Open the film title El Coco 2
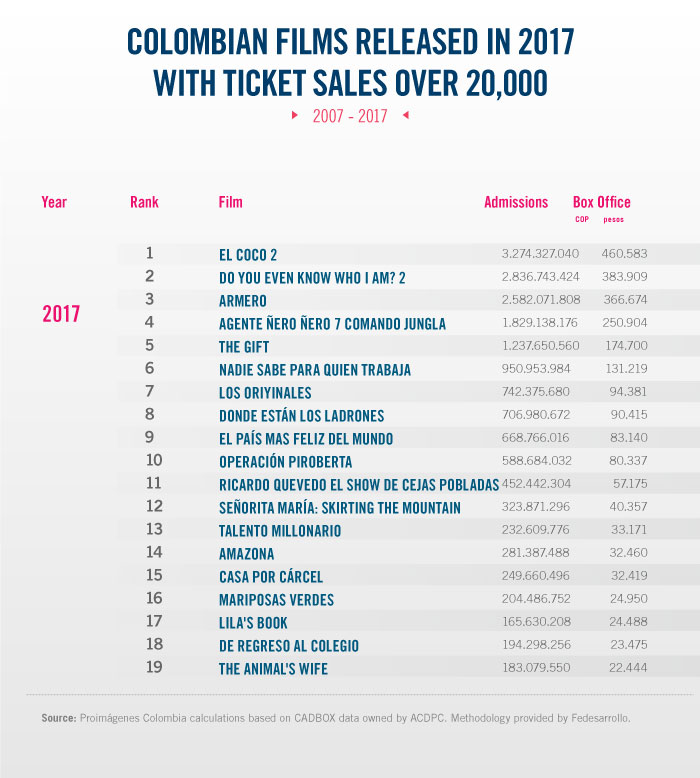The width and height of the screenshot is (700, 778). click(248, 255)
